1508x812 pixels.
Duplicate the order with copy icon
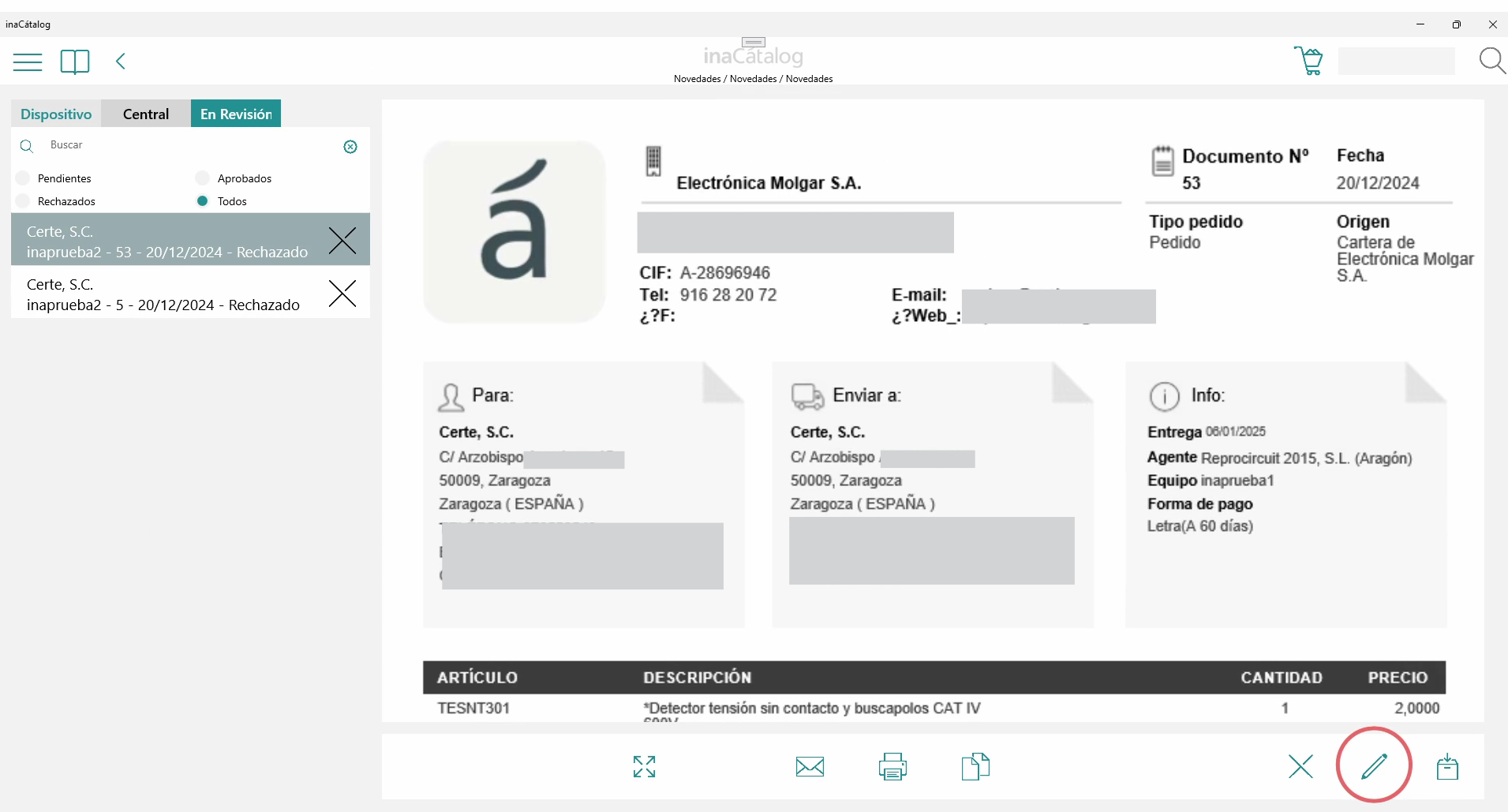[975, 766]
